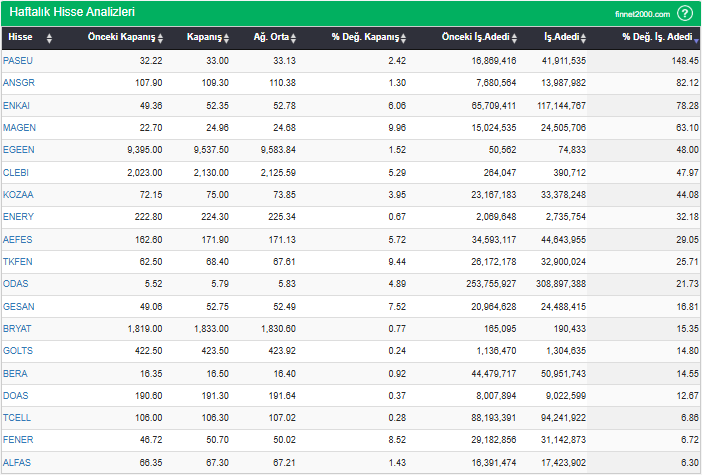Select ENKAI volume 117,144,767
Screen dimensions: 702x475
pos(561,106)
